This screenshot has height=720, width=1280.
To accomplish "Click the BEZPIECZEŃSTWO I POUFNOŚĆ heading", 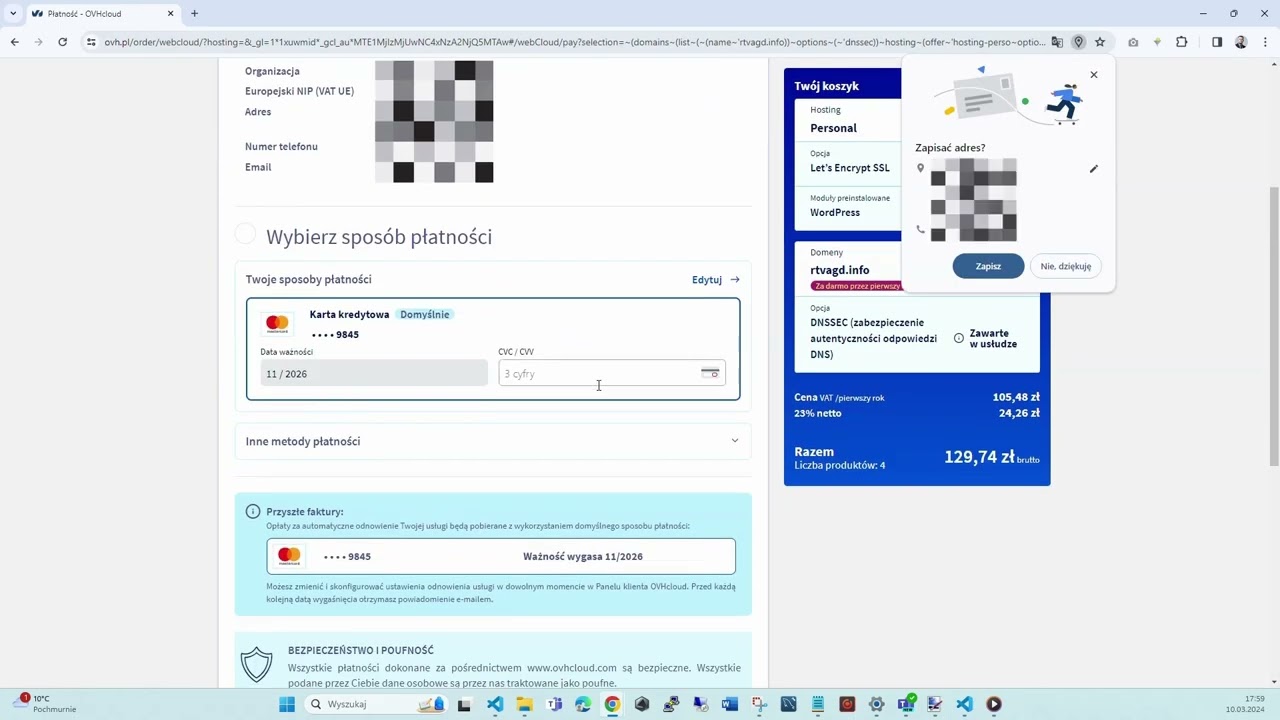I will tap(361, 650).
